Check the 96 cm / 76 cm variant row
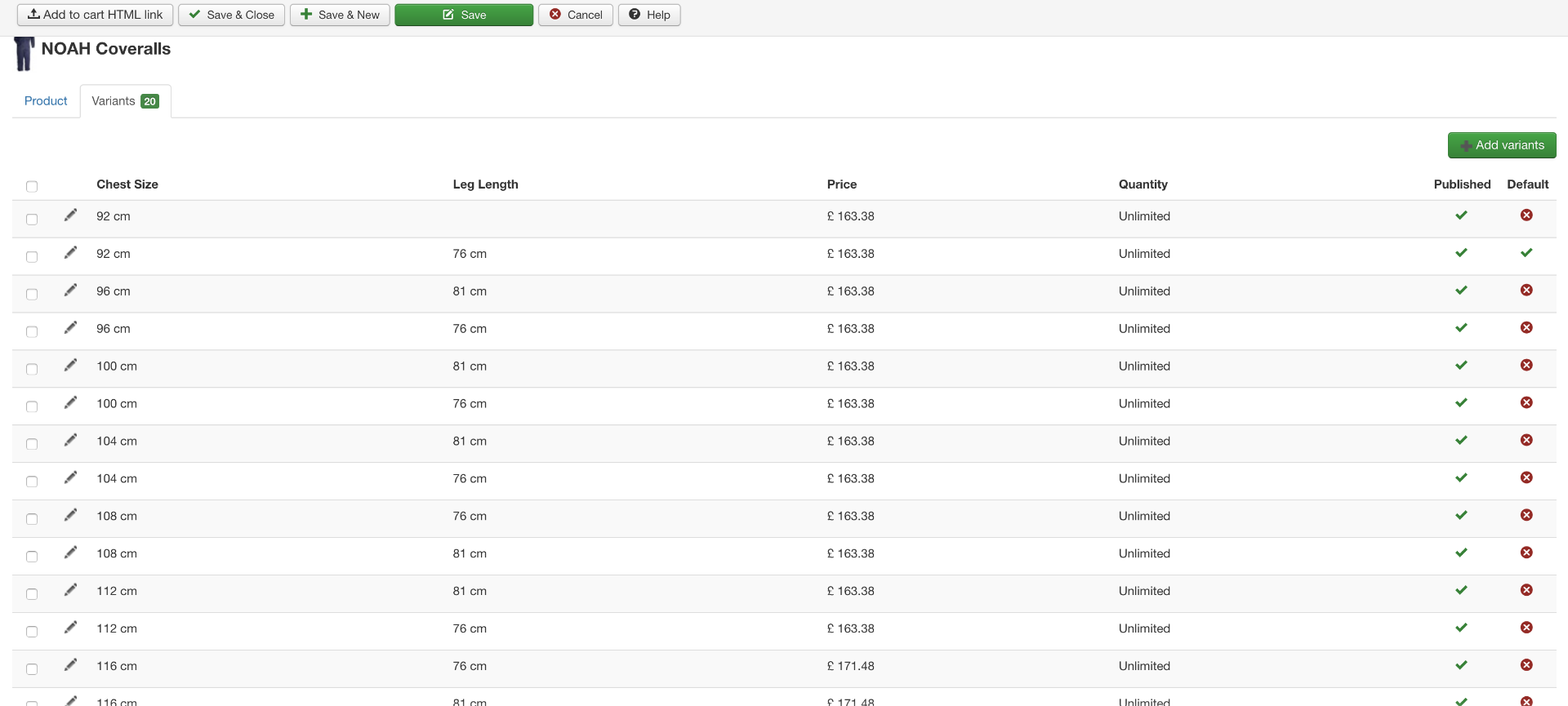The width and height of the screenshot is (1568, 706). tap(32, 331)
